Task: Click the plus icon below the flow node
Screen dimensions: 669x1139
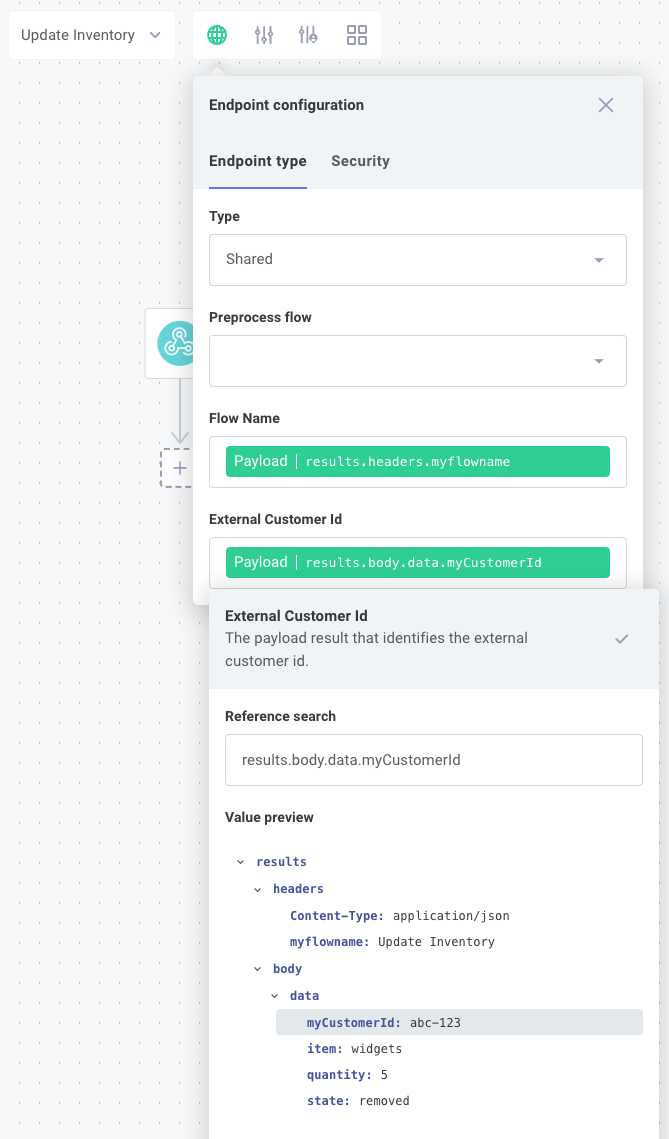Action: pos(180,468)
